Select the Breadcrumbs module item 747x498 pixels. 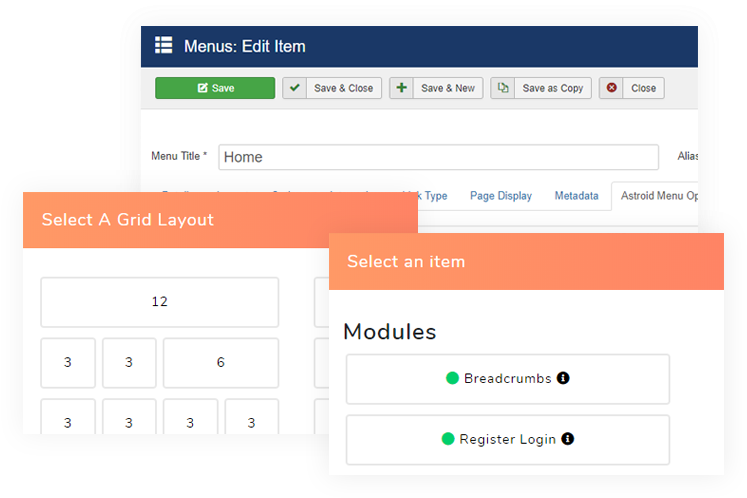coord(508,379)
